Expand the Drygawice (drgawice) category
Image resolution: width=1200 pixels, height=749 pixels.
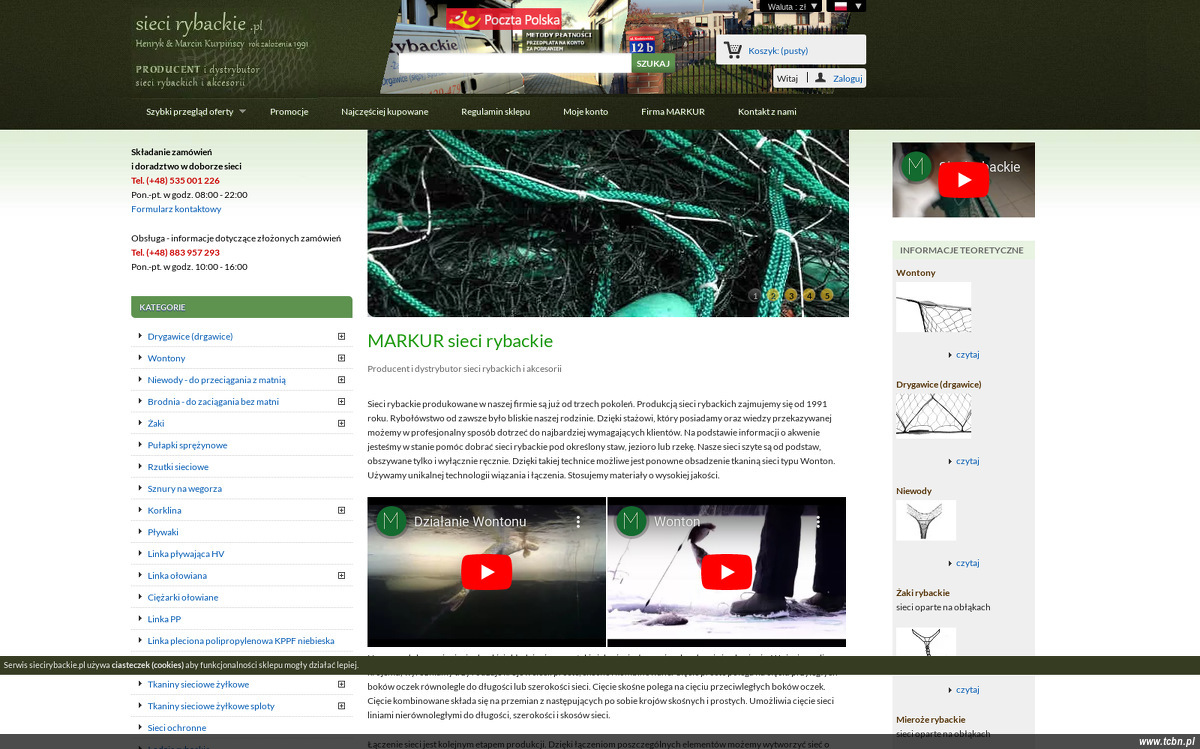click(x=341, y=336)
